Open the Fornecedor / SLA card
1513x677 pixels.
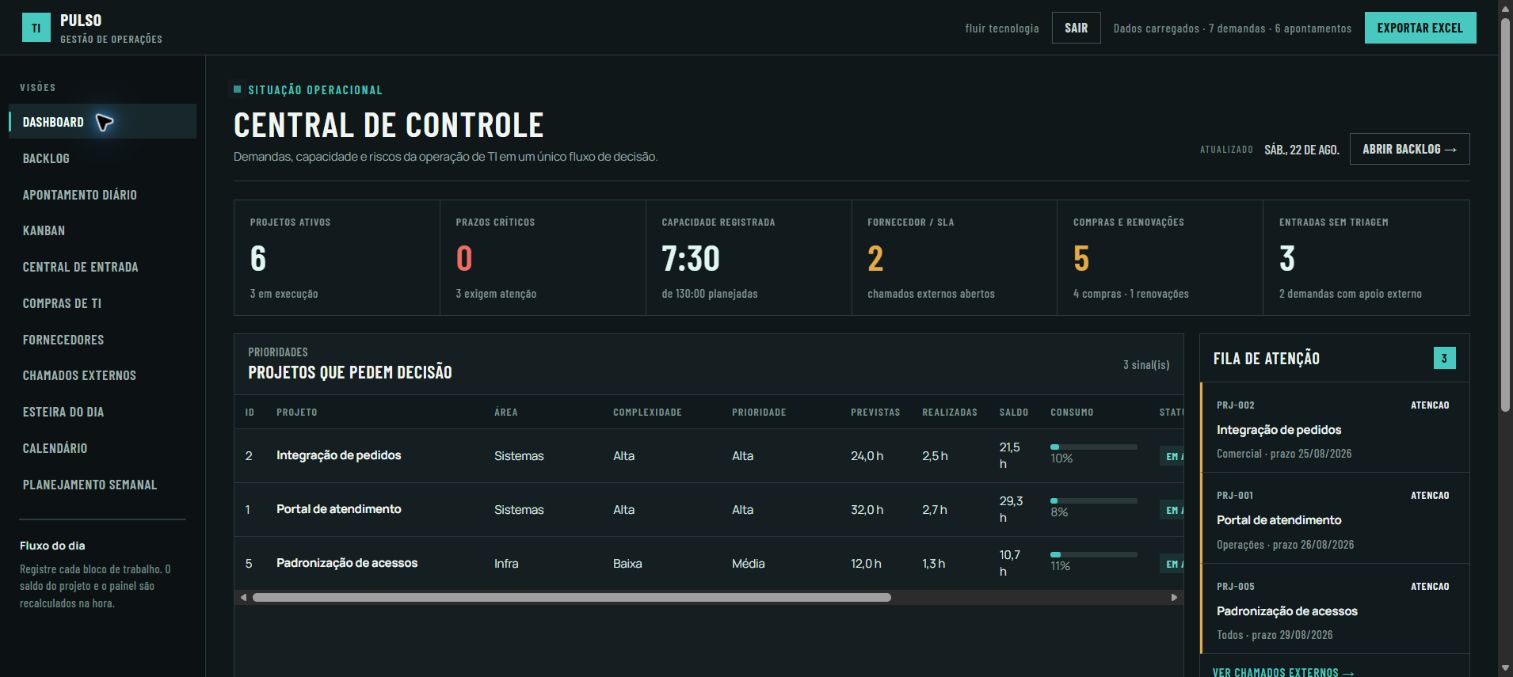pyautogui.click(x=955, y=258)
